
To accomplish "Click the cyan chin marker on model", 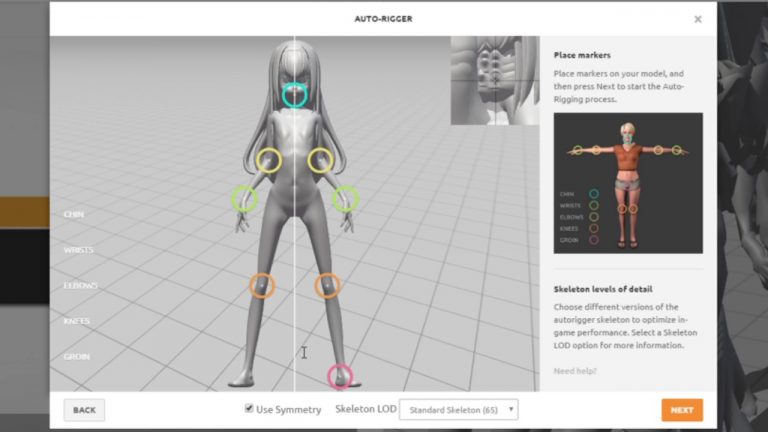I will 294,94.
